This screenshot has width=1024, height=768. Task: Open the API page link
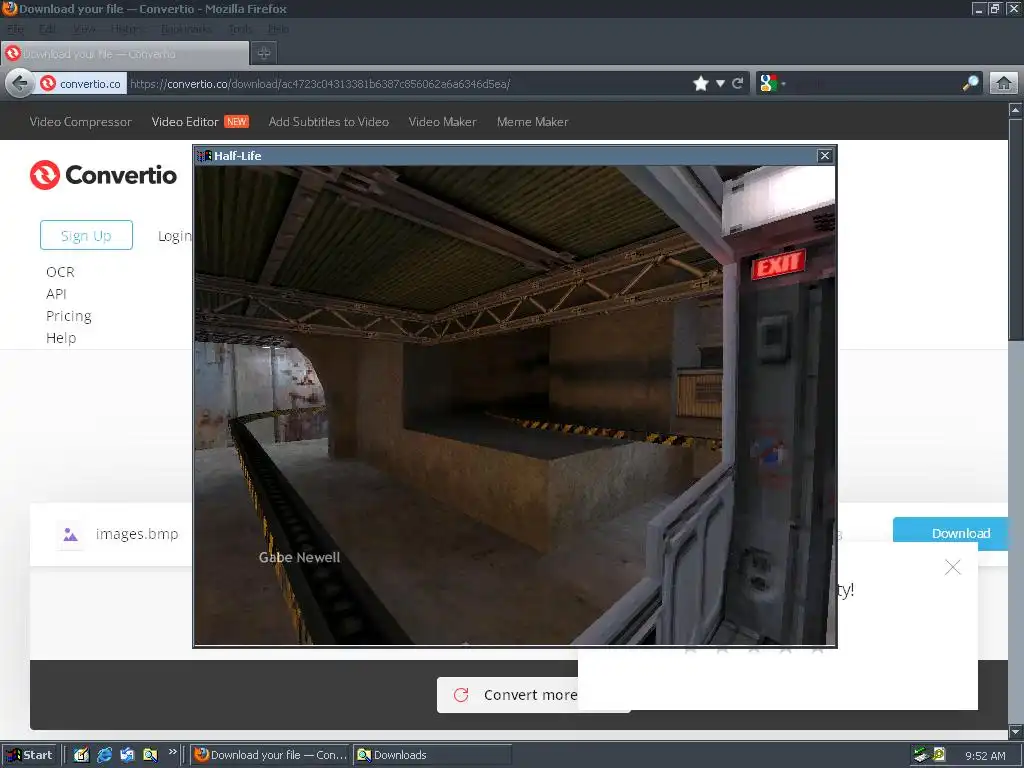click(x=56, y=294)
